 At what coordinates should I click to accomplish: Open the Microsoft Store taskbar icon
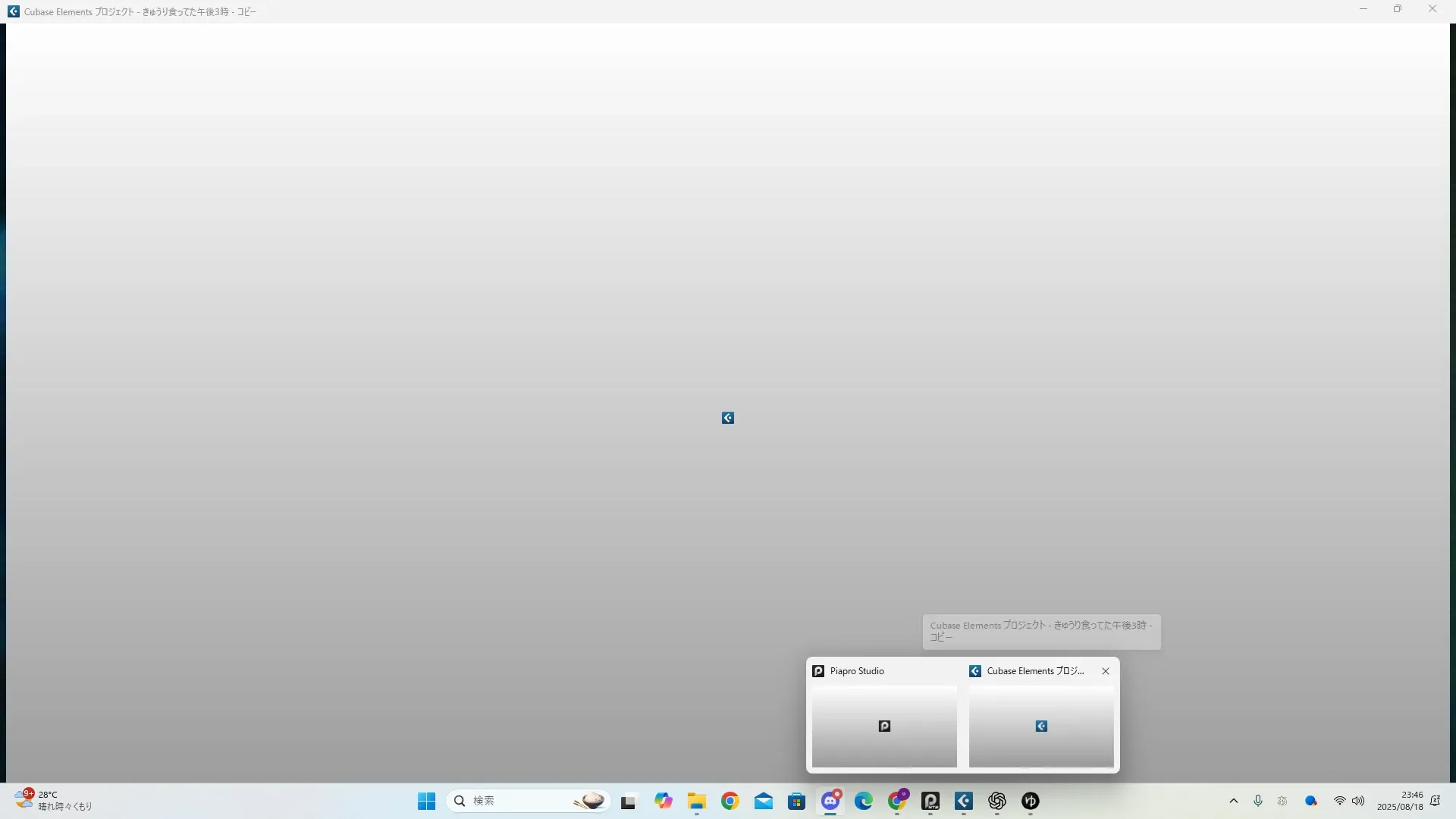pyautogui.click(x=797, y=801)
